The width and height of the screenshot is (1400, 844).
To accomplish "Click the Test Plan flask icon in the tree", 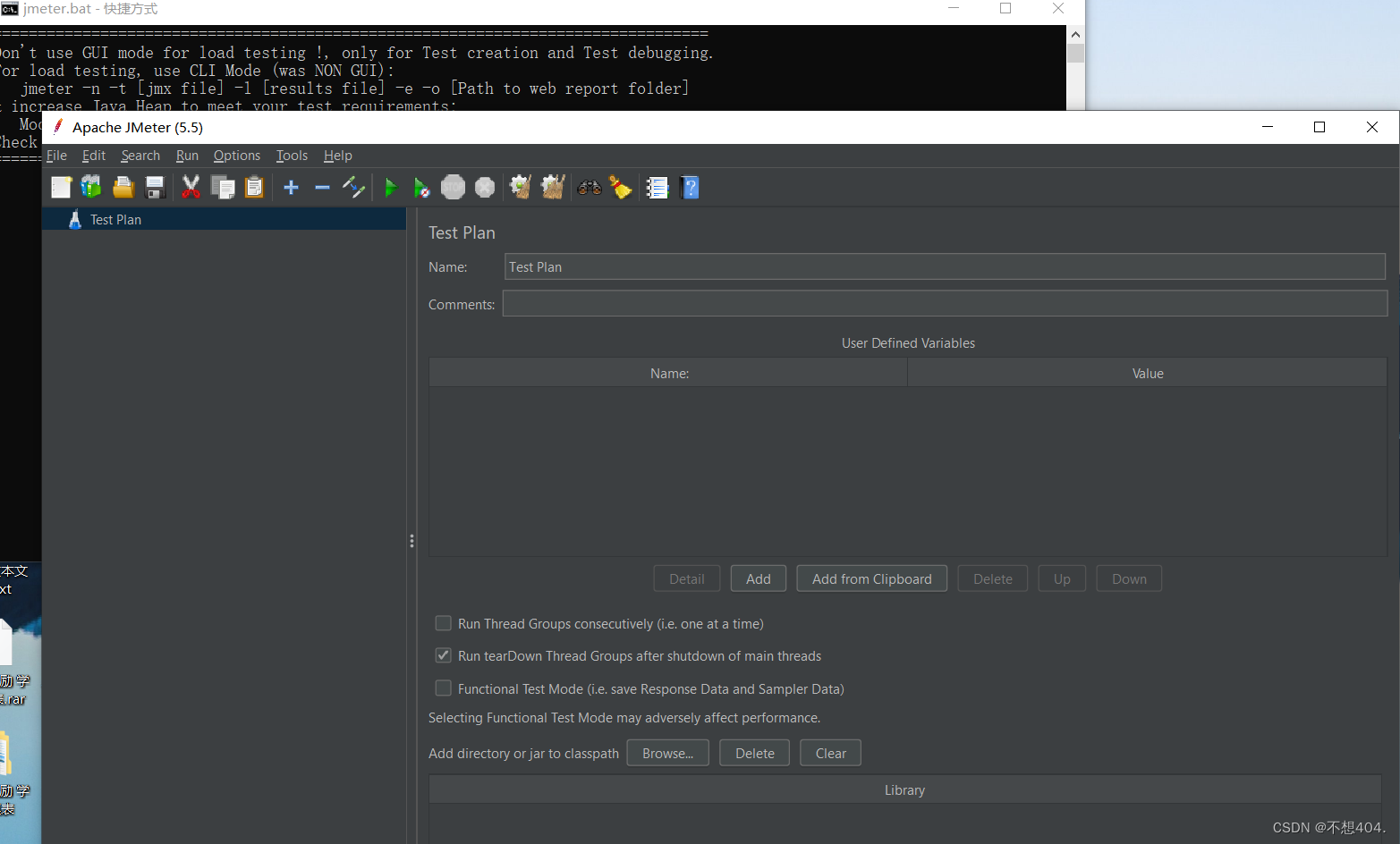I will tap(75, 220).
